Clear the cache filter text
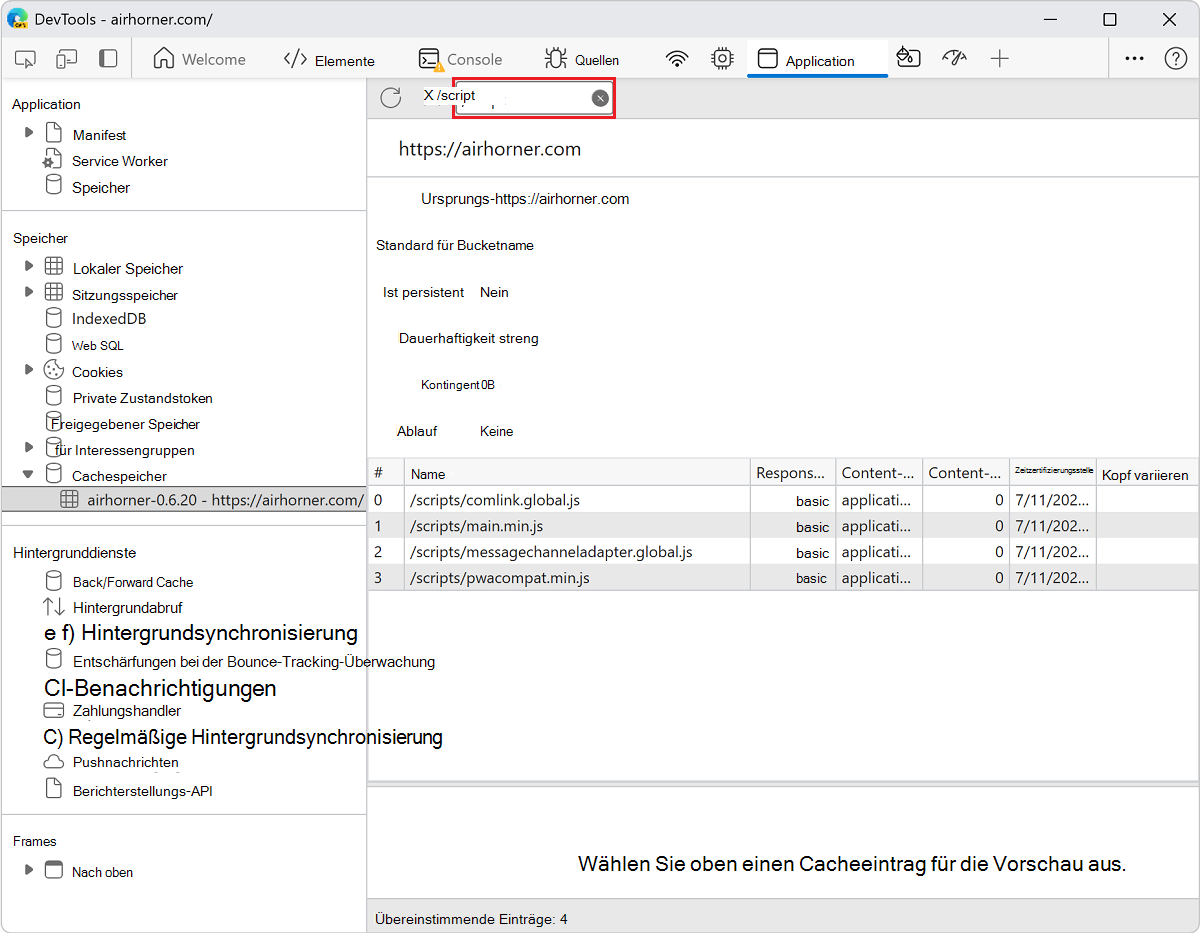 click(x=600, y=98)
